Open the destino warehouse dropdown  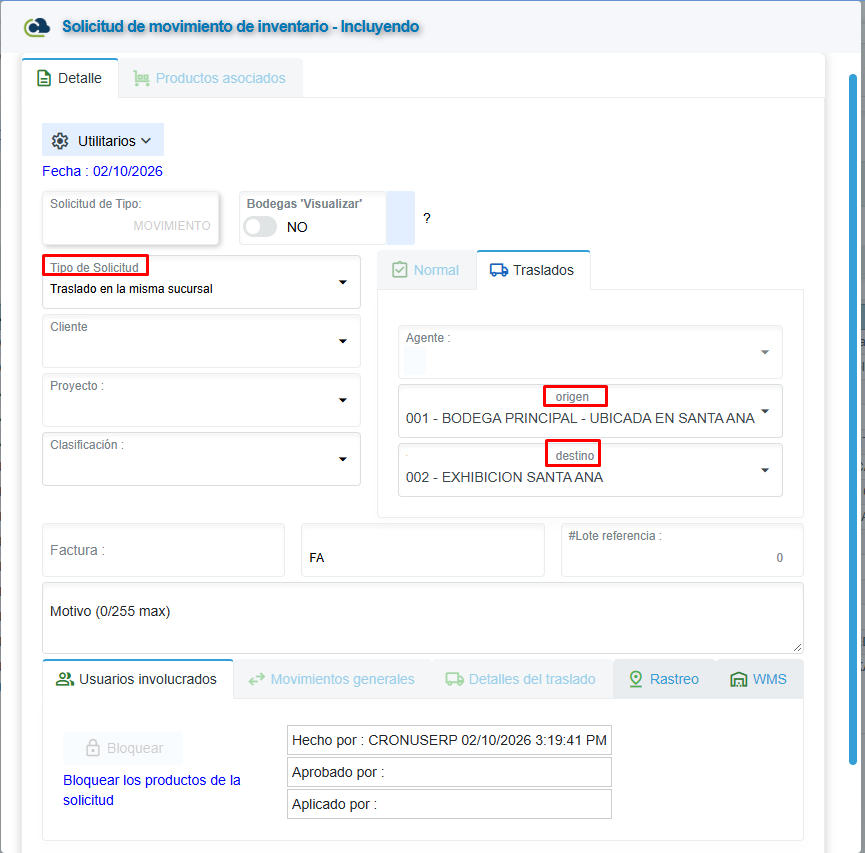coord(765,471)
